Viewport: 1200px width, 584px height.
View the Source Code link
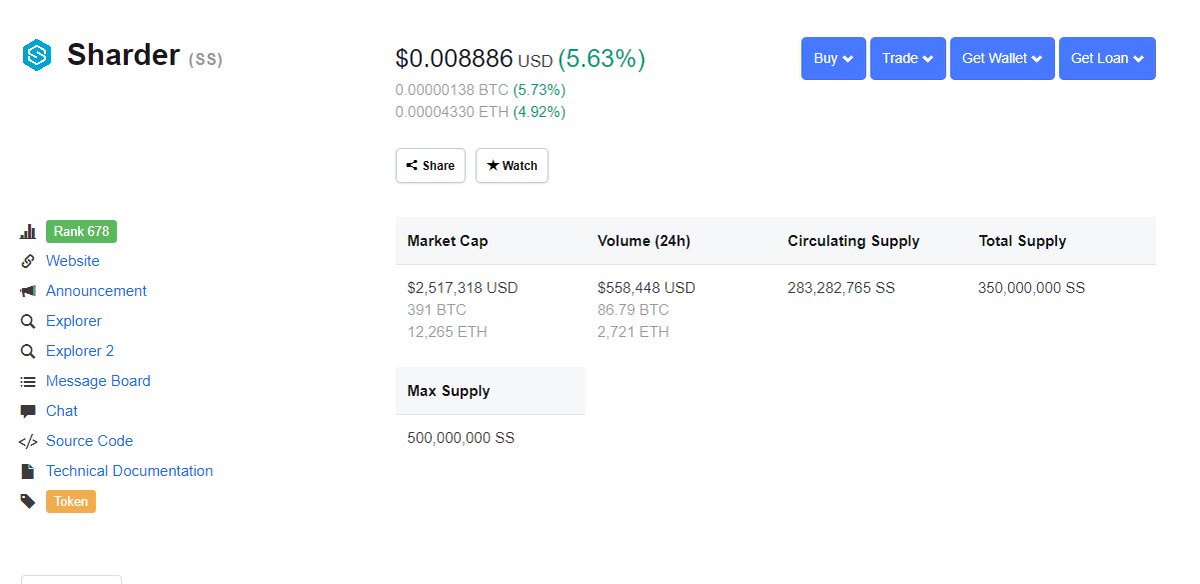click(x=89, y=441)
